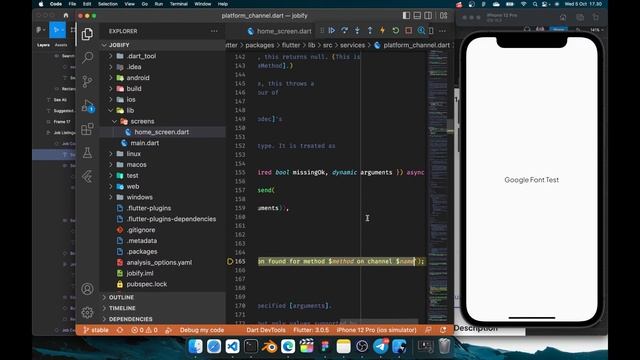Image resolution: width=640 pixels, height=360 pixels.
Task: Open the Flutter sidebar view
Action: pos(87,177)
